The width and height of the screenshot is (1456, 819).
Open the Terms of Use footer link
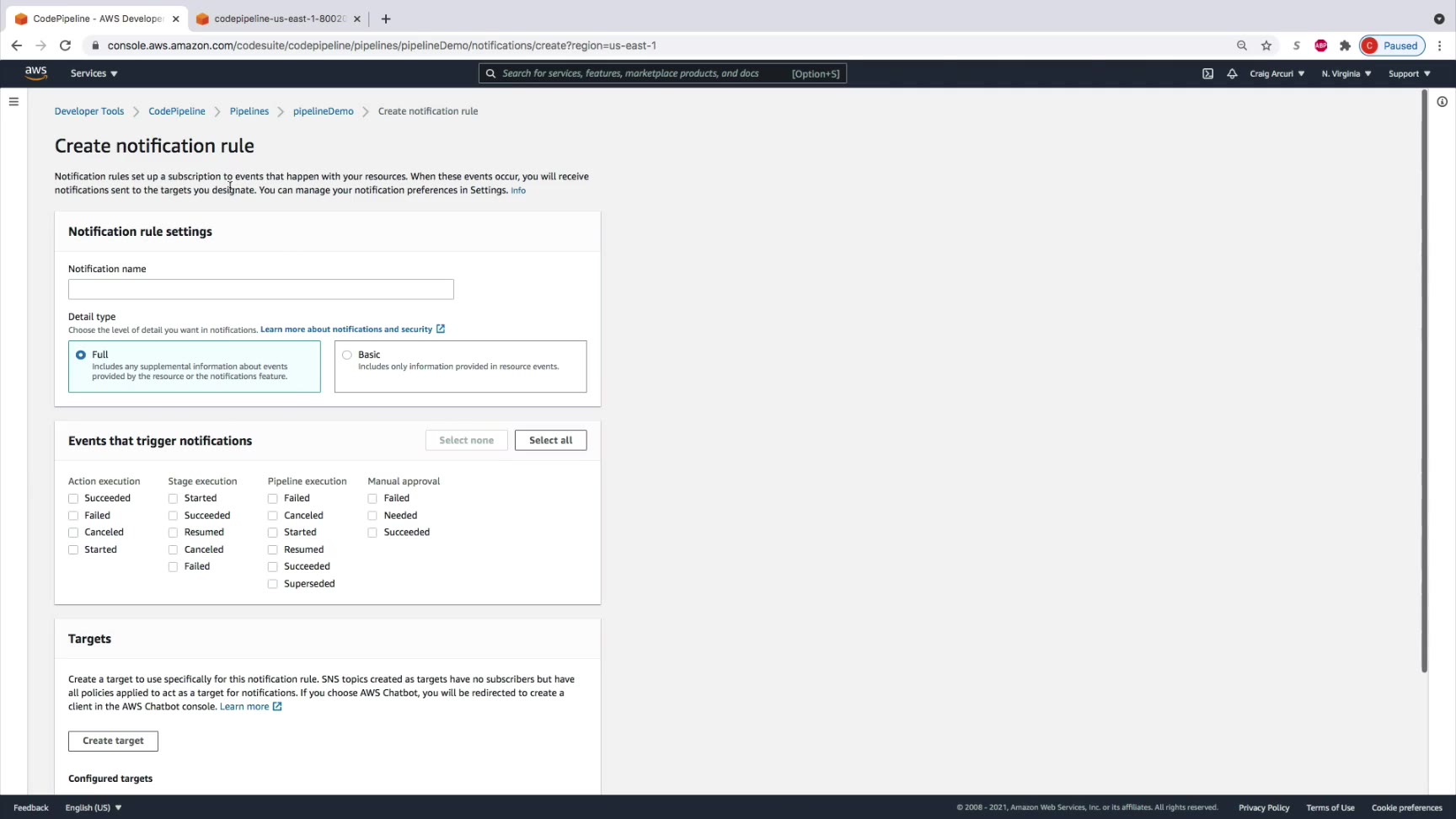pos(1330,807)
